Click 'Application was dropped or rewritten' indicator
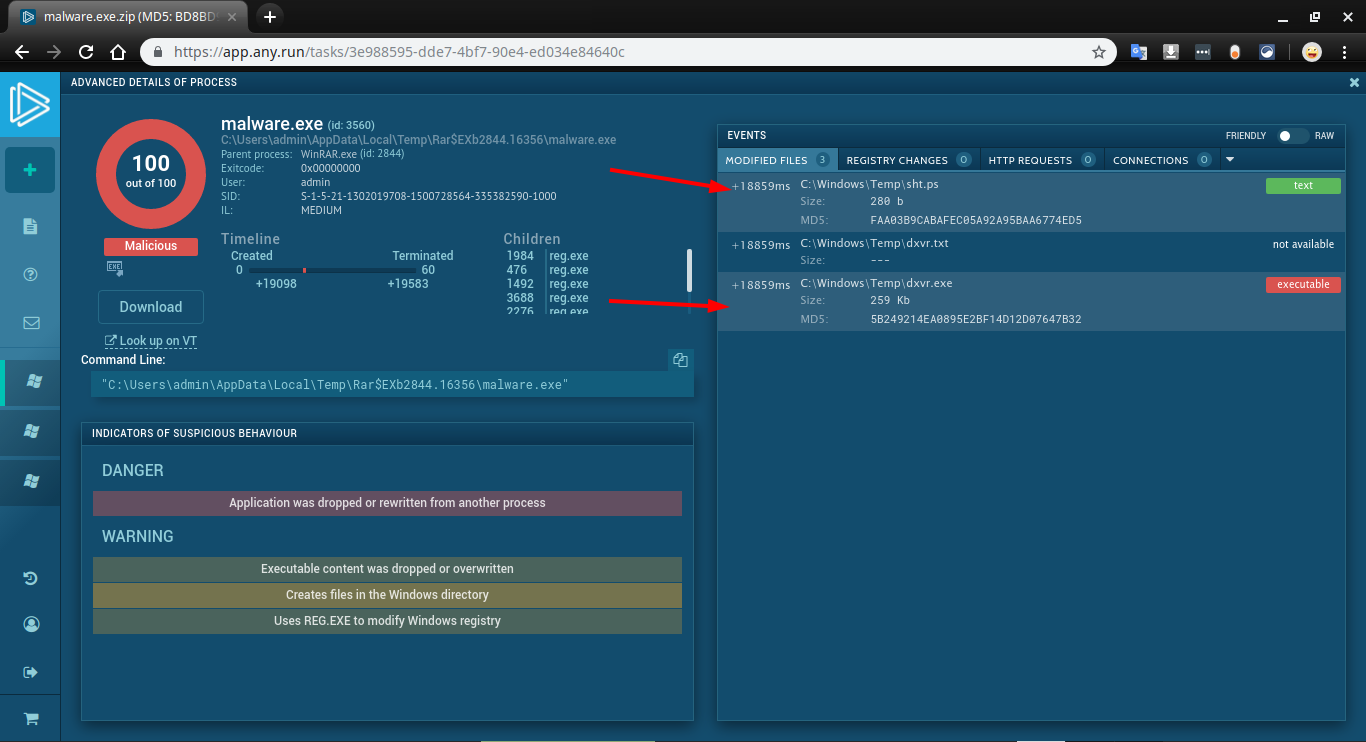 coord(387,503)
